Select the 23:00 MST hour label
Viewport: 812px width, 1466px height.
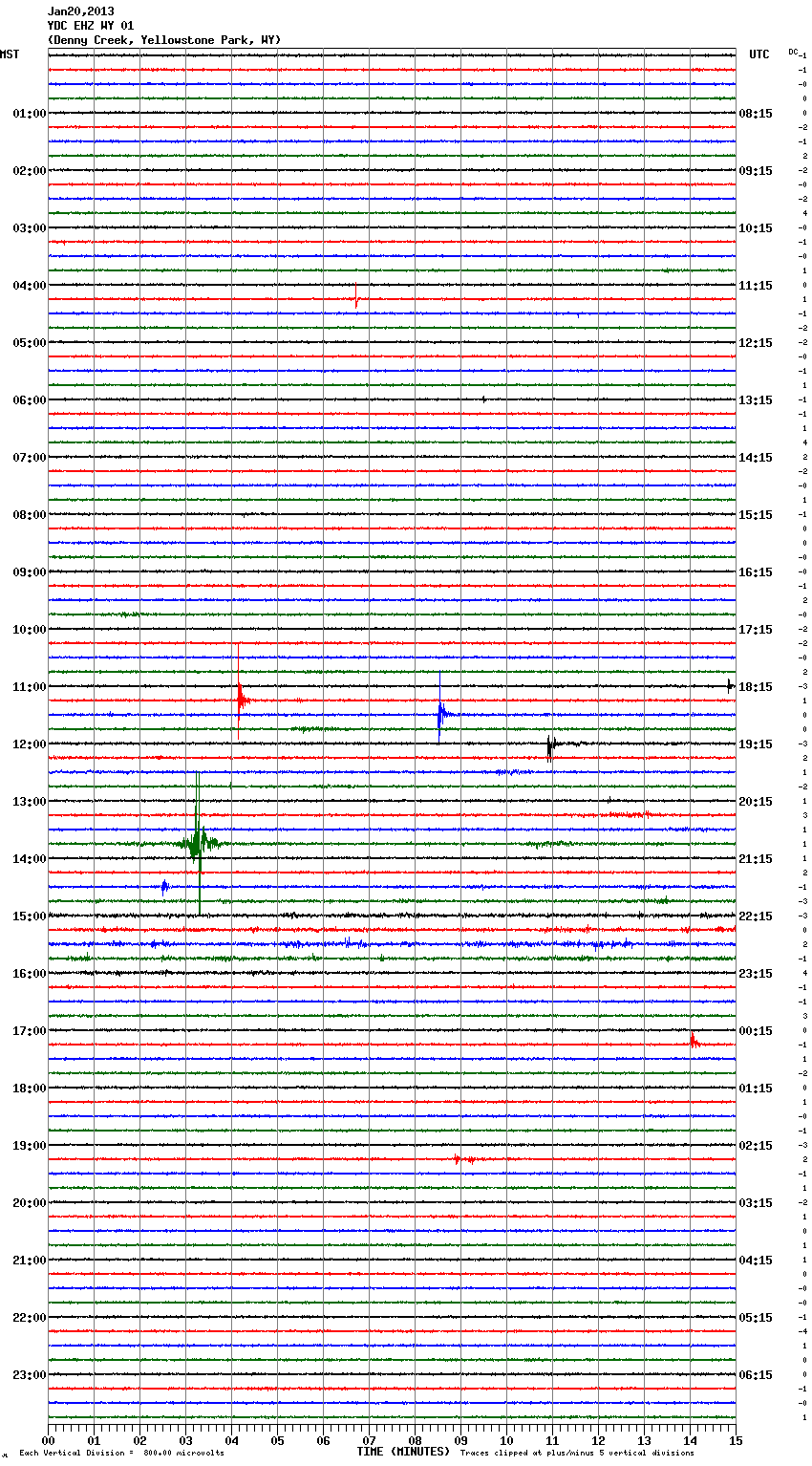tap(29, 1375)
